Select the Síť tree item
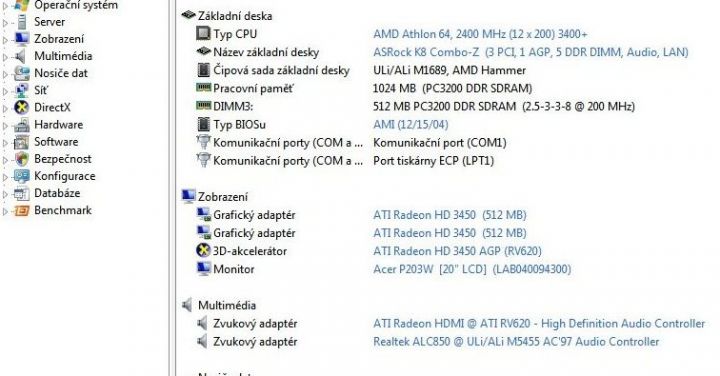 pos(40,90)
